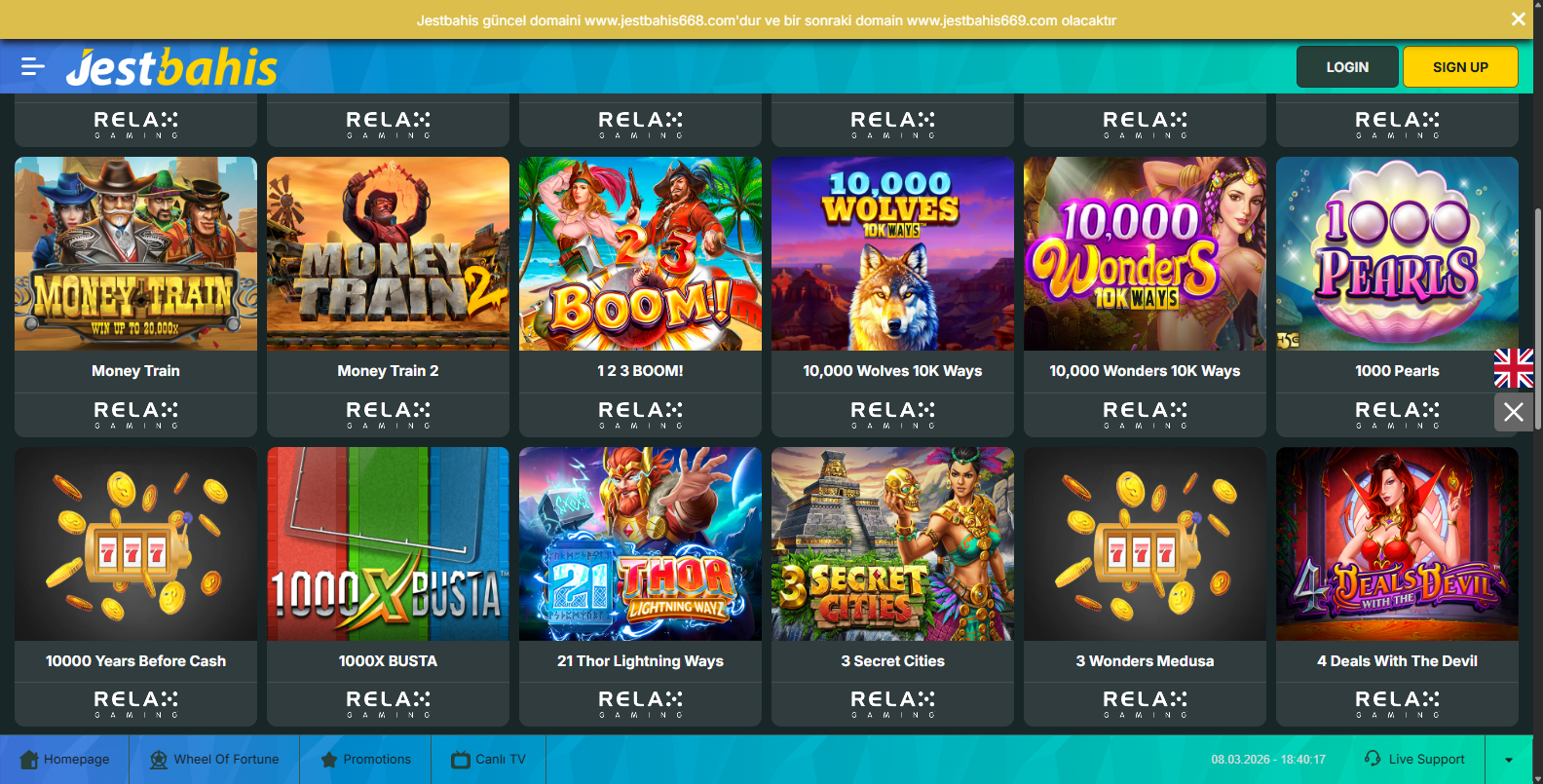
Task: Open Live Support chat
Action: [1414, 760]
